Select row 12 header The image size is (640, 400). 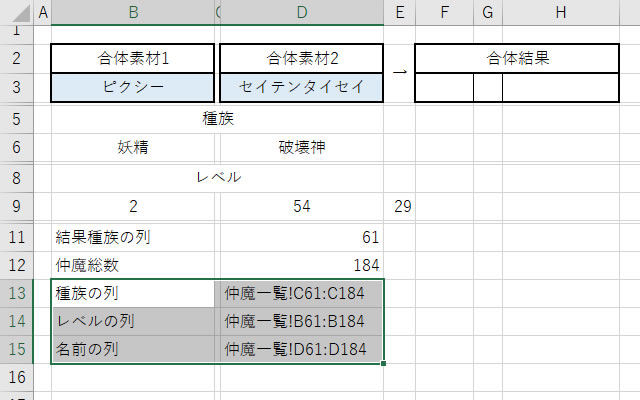pos(16,265)
